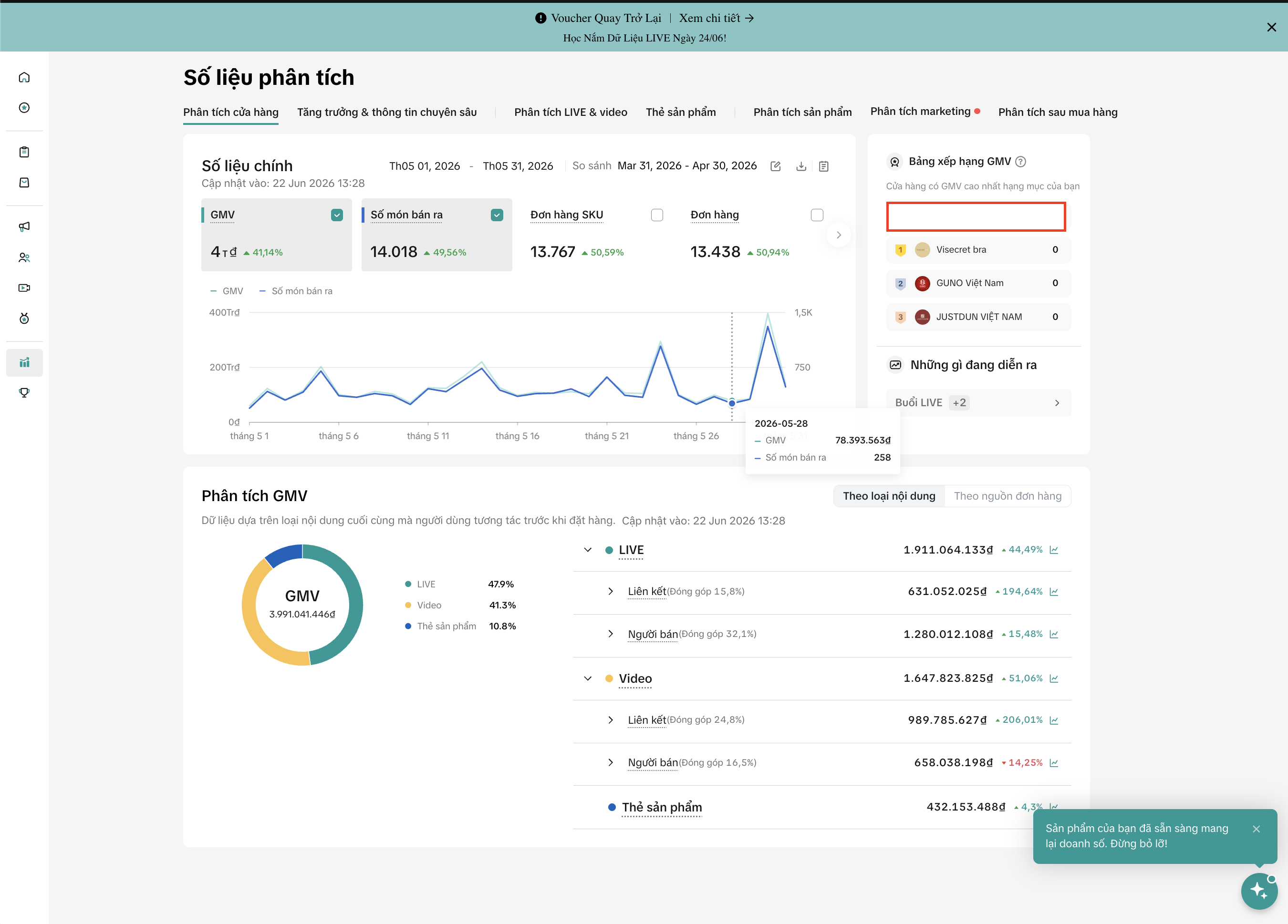Viewport: 1288px width, 924px height.
Task: Click the medal sidebar icon
Action: coord(24,318)
